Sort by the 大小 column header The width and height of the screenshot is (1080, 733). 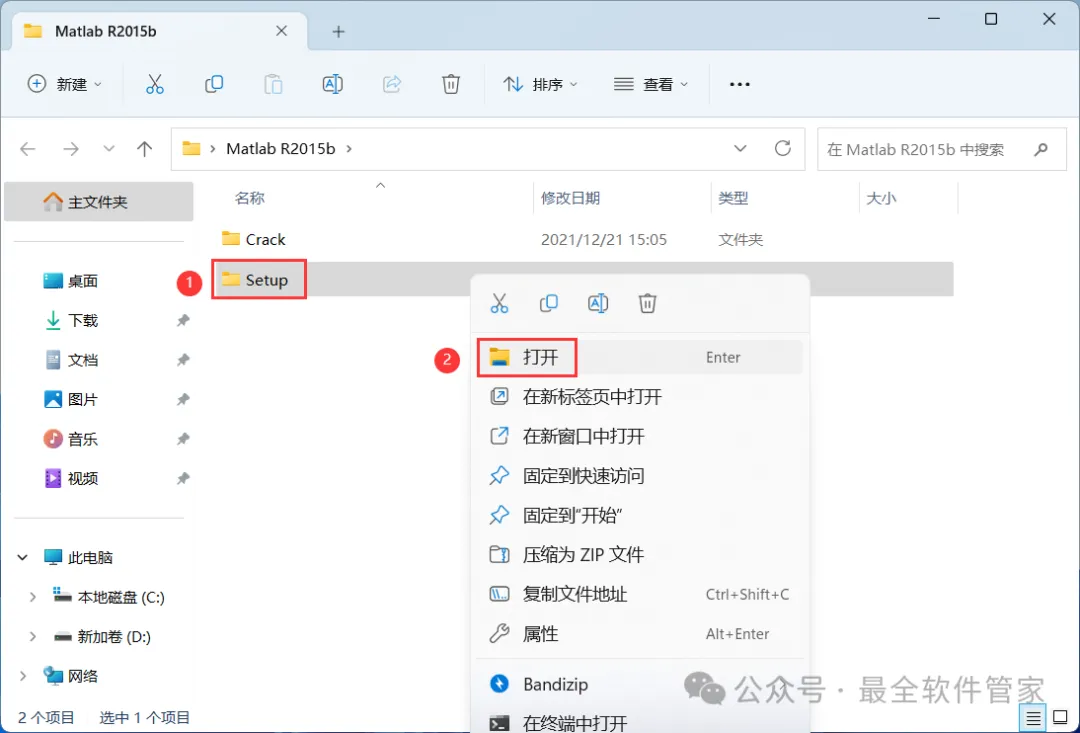[881, 198]
